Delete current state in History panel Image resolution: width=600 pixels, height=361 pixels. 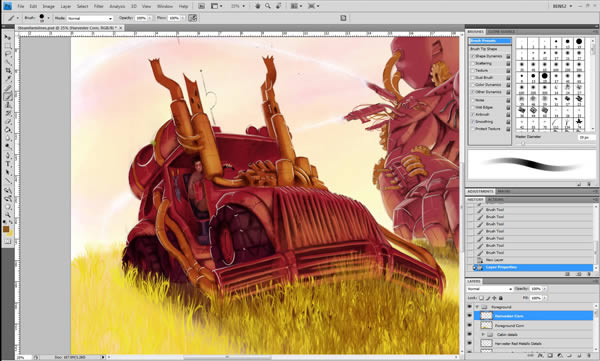pos(589,274)
